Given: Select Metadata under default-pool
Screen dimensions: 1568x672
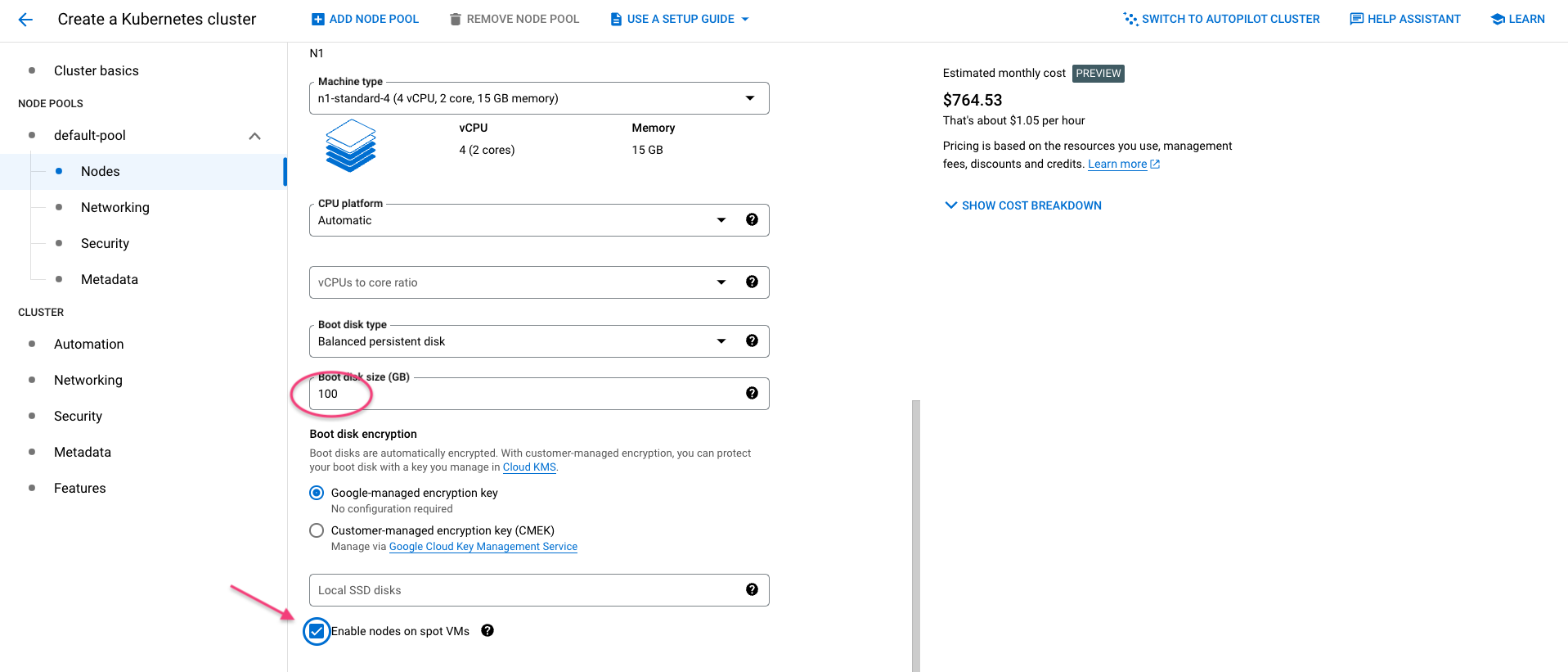Looking at the screenshot, I should pyautogui.click(x=110, y=279).
